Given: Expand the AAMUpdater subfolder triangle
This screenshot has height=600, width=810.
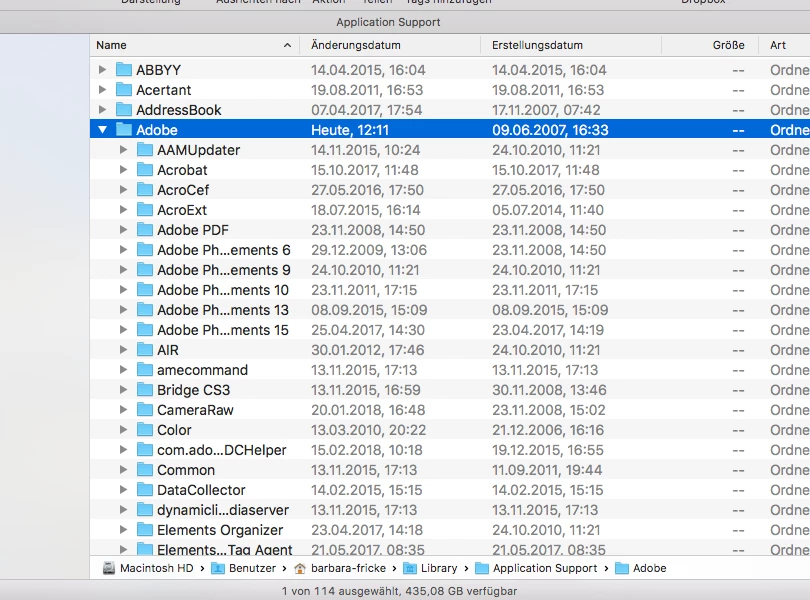Looking at the screenshot, I should coord(123,150).
